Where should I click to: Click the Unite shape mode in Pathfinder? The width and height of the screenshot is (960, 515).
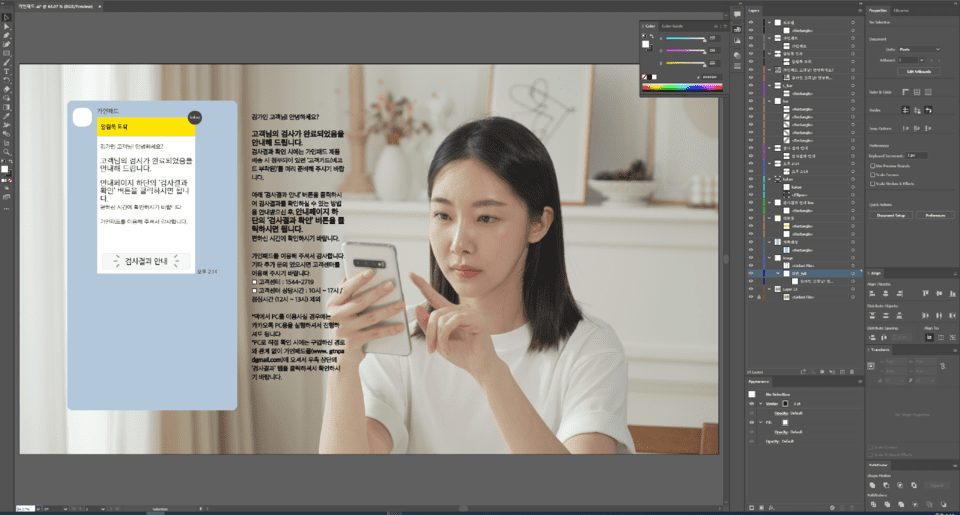point(872,485)
